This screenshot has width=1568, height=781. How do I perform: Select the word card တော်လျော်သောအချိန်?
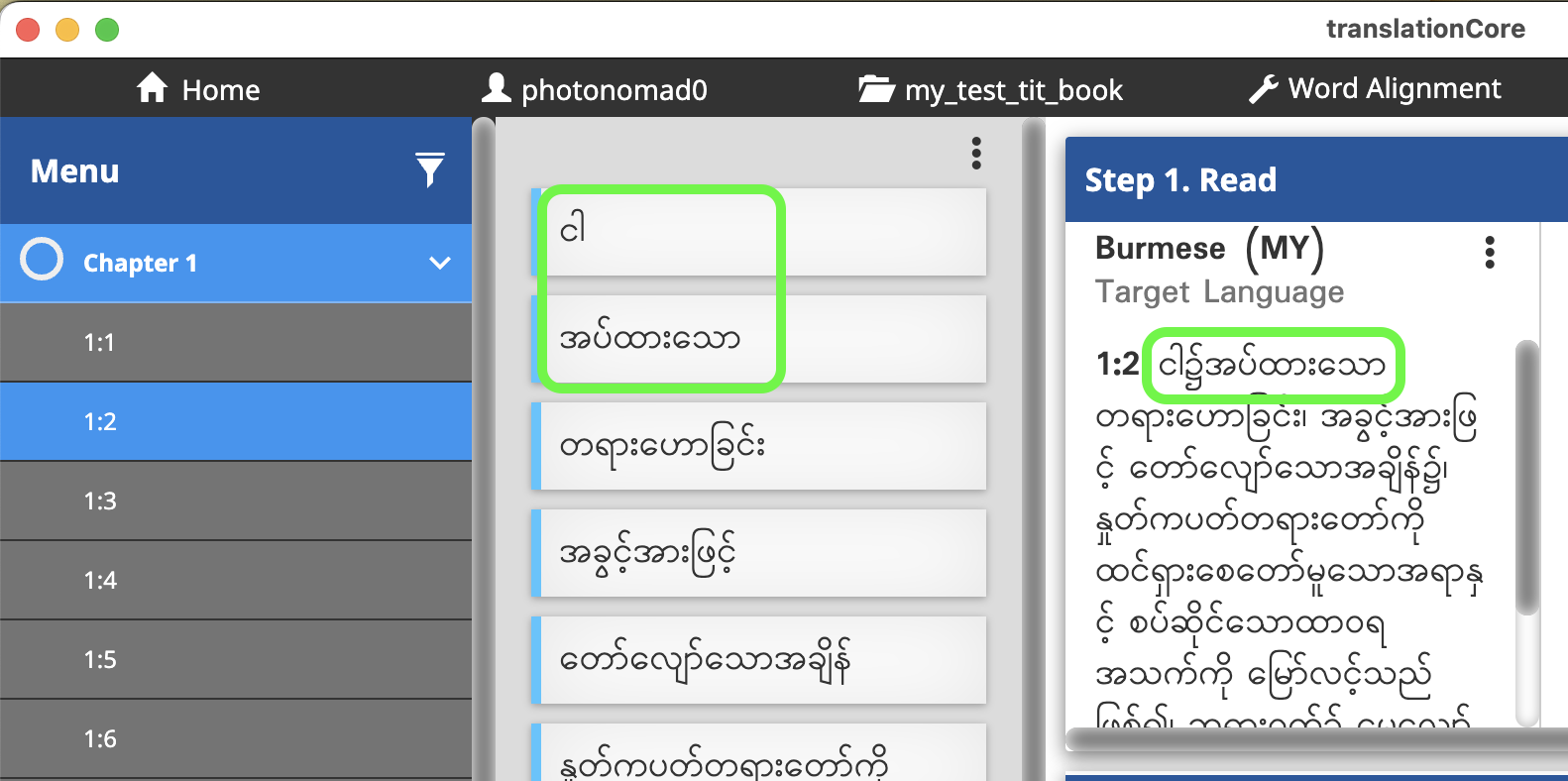pos(759,660)
